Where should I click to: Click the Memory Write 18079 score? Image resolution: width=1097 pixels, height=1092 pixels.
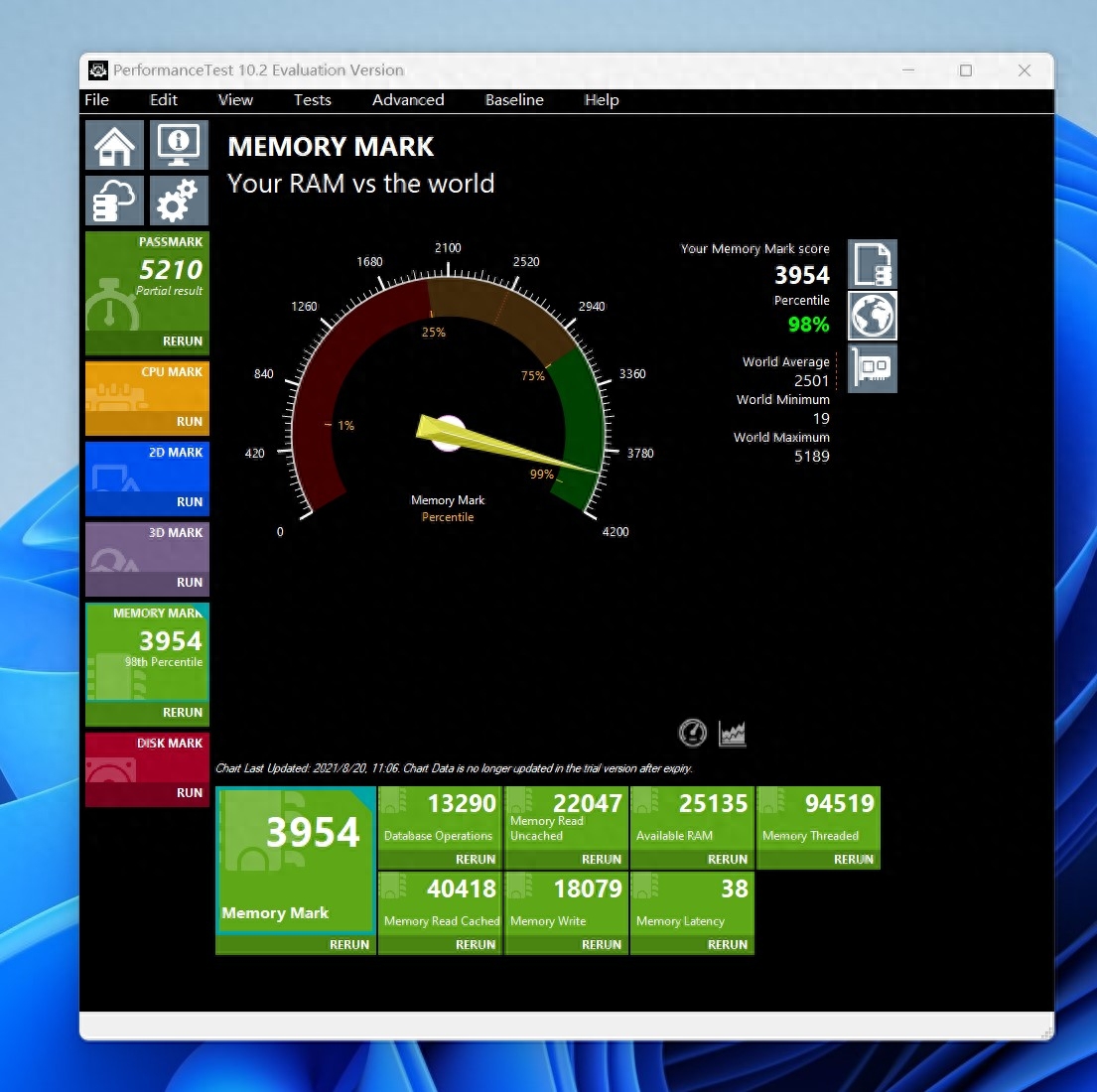point(587,888)
